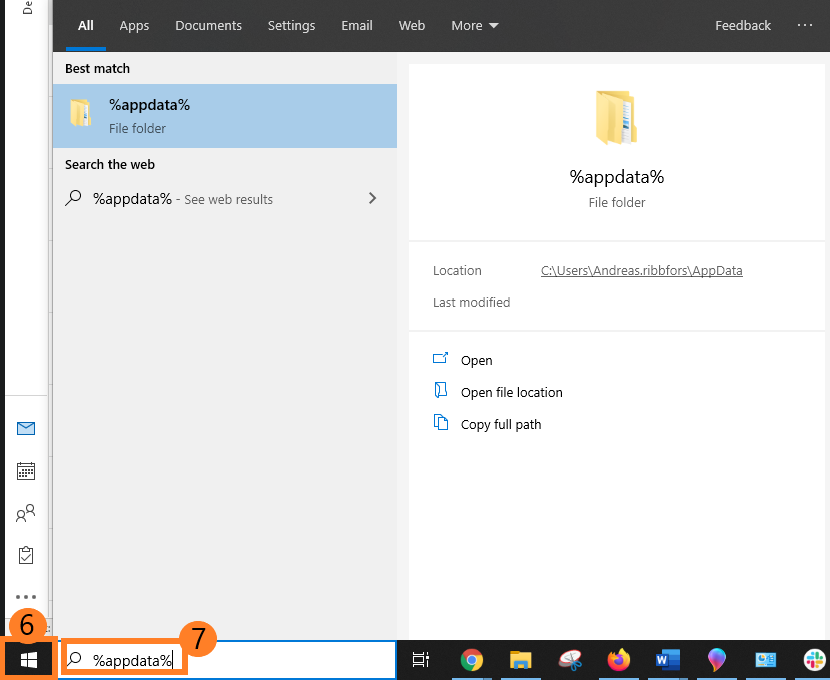The width and height of the screenshot is (830, 680).
Task: Open the Windows Start menu button
Action: click(x=29, y=660)
